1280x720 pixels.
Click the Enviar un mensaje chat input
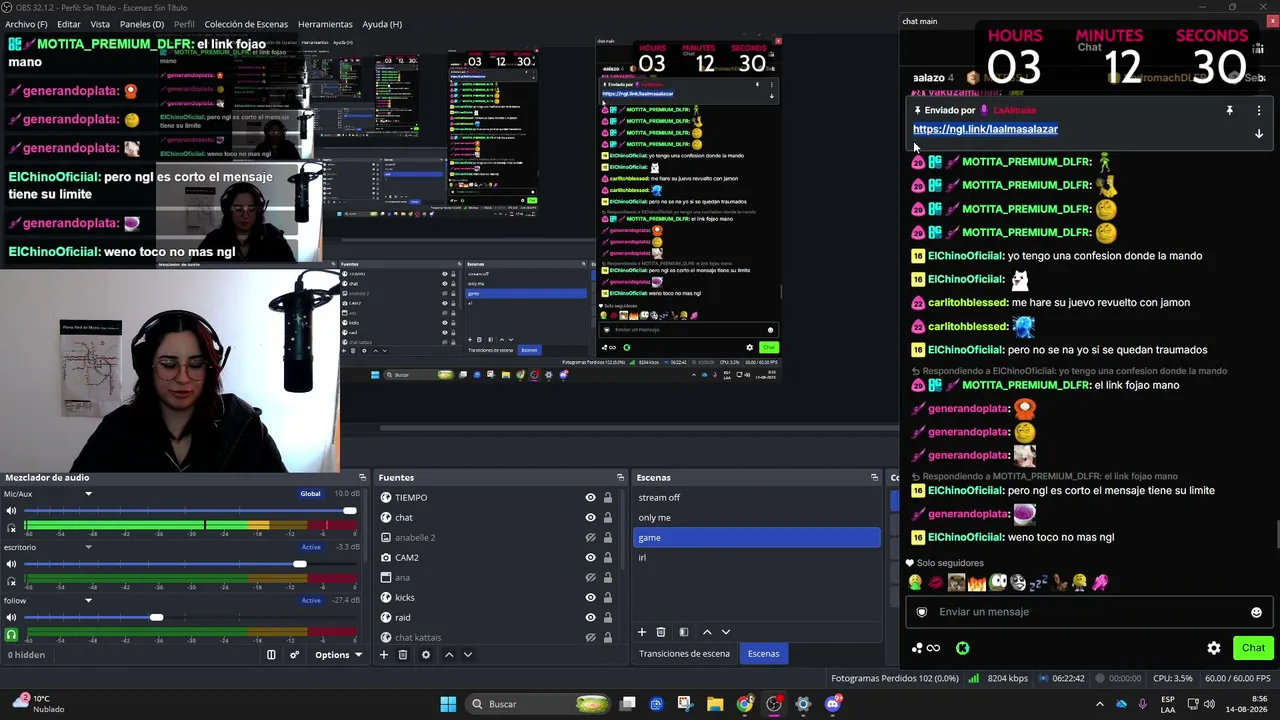1090,612
